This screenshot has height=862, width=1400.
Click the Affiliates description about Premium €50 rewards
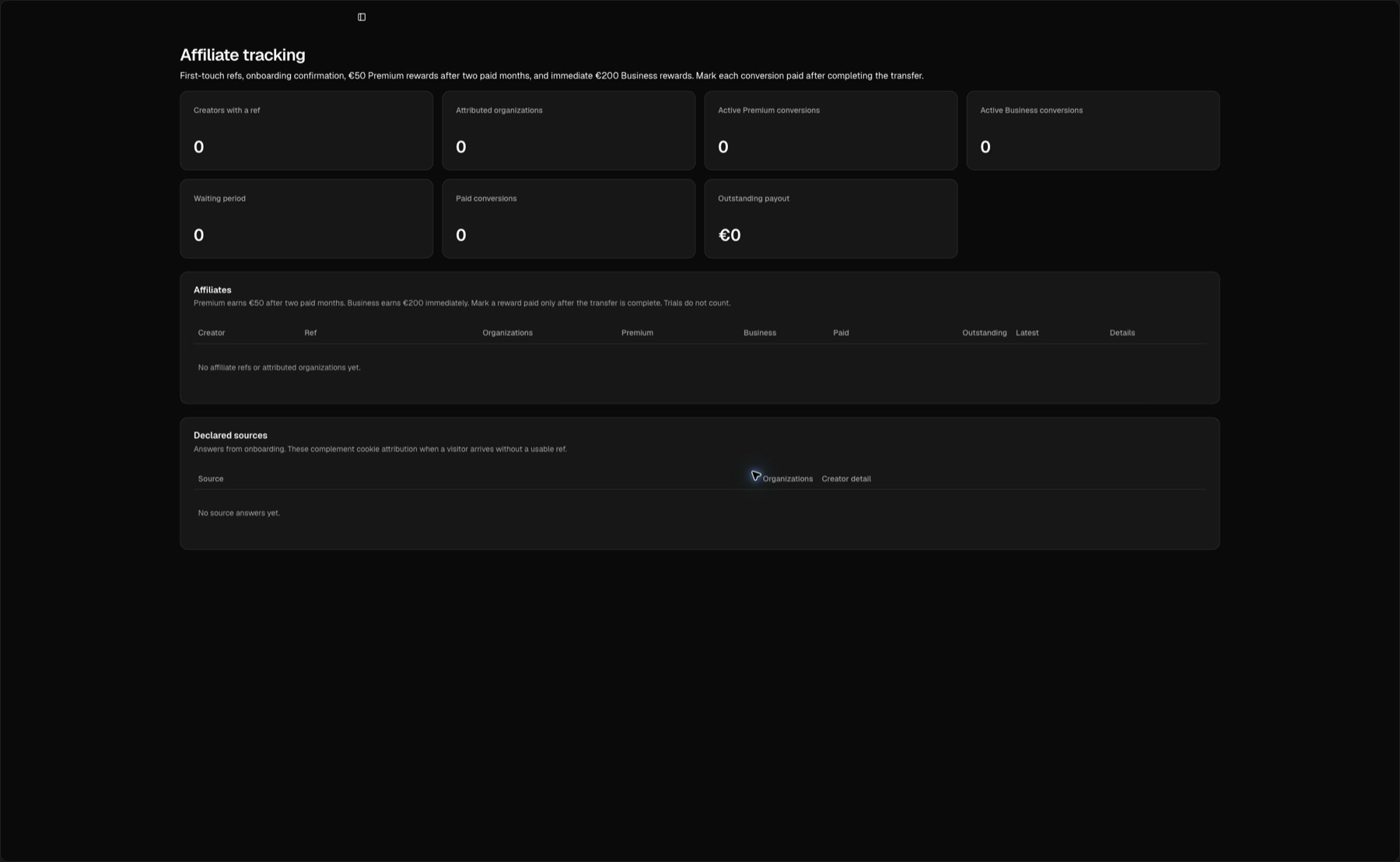462,303
